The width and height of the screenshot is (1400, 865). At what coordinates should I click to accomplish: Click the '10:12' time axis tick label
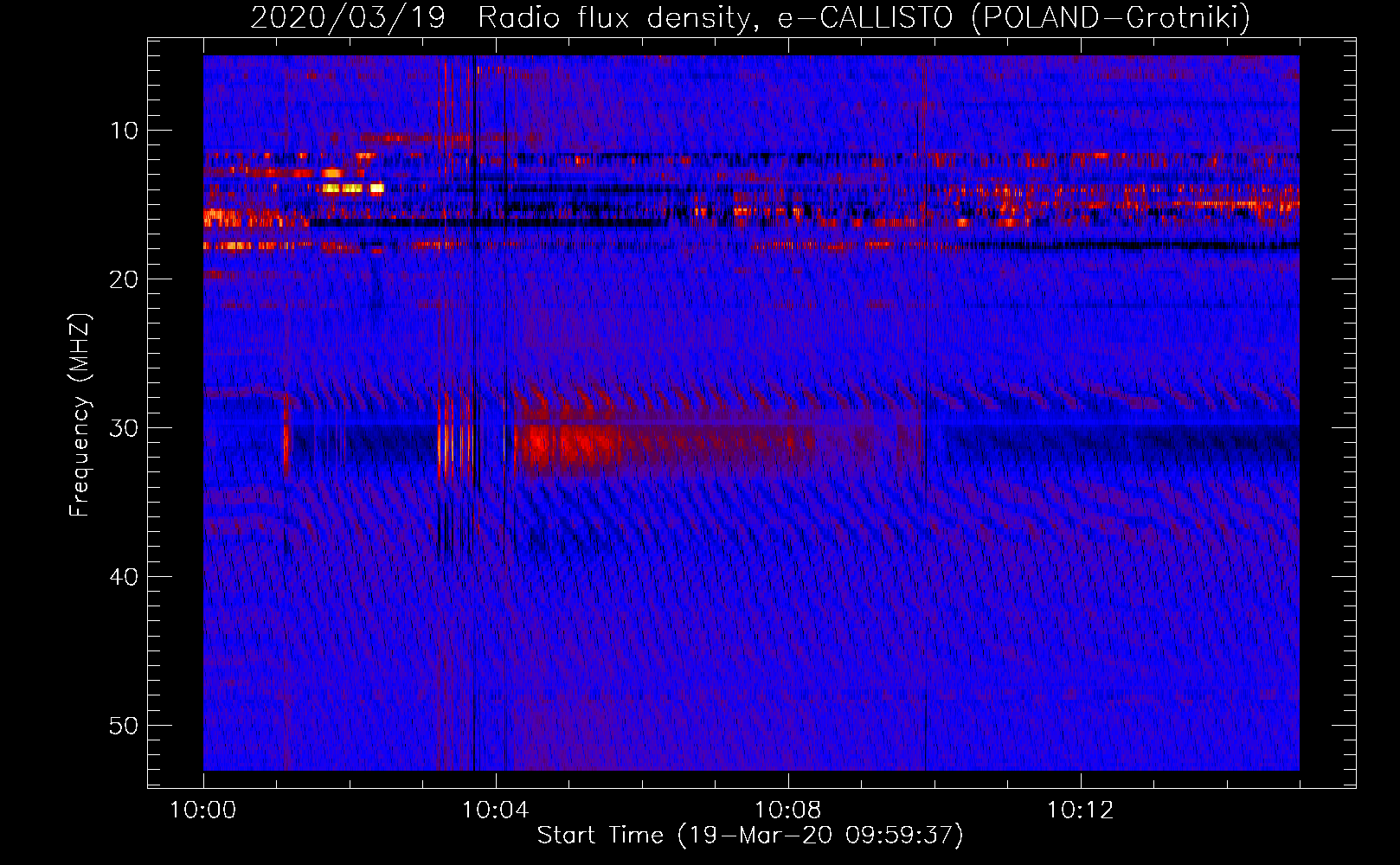[x=1080, y=811]
